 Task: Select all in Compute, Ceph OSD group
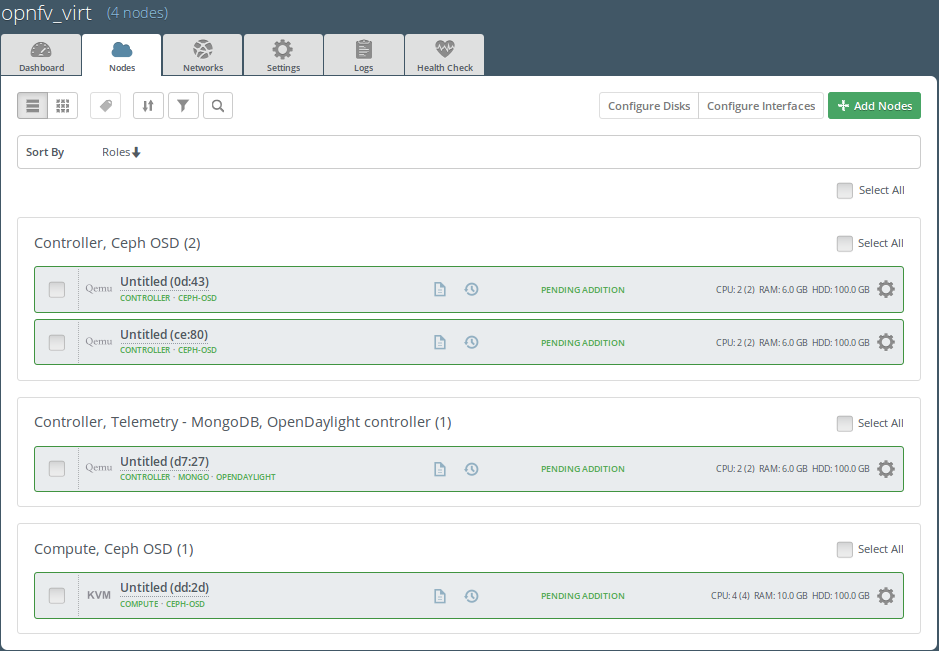click(845, 549)
